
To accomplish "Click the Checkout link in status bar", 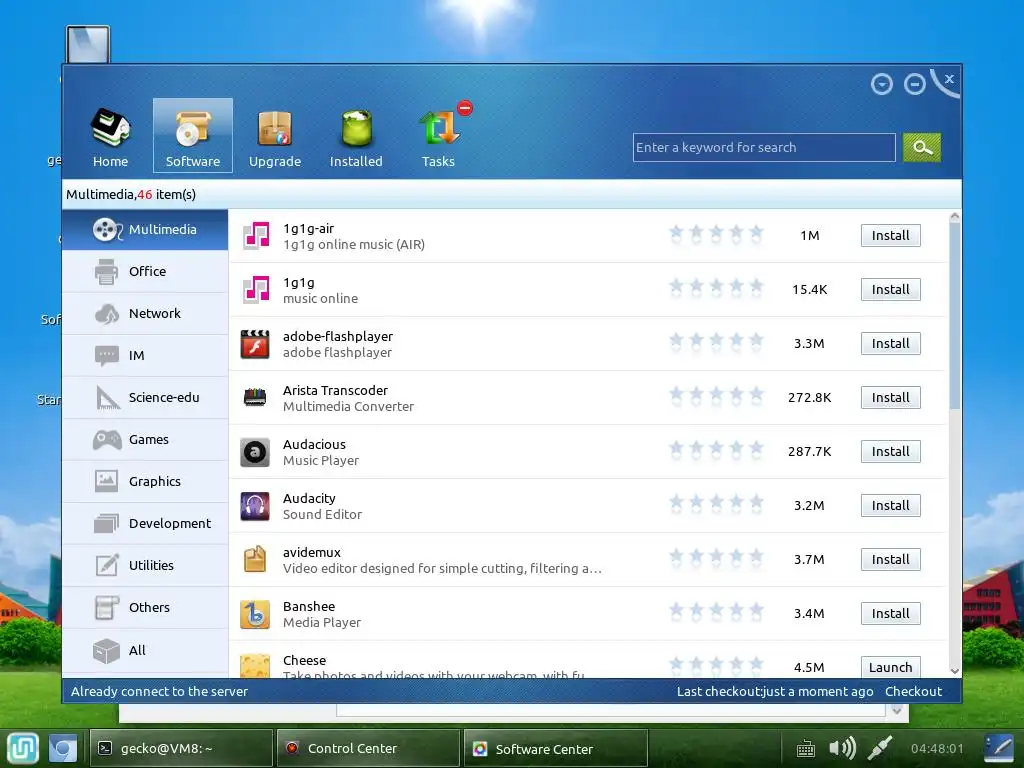I will 913,691.
